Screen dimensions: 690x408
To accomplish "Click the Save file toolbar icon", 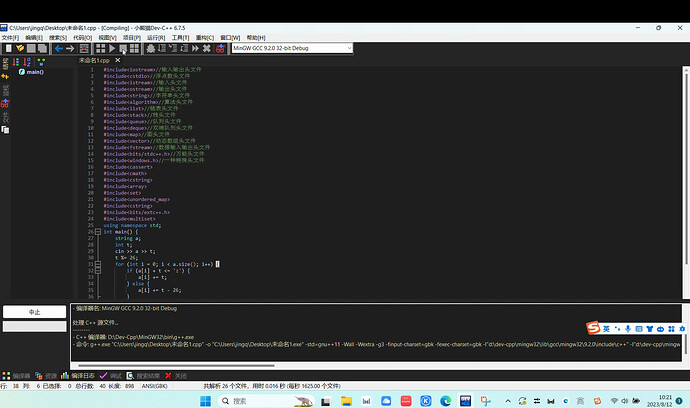I will pos(31,48).
